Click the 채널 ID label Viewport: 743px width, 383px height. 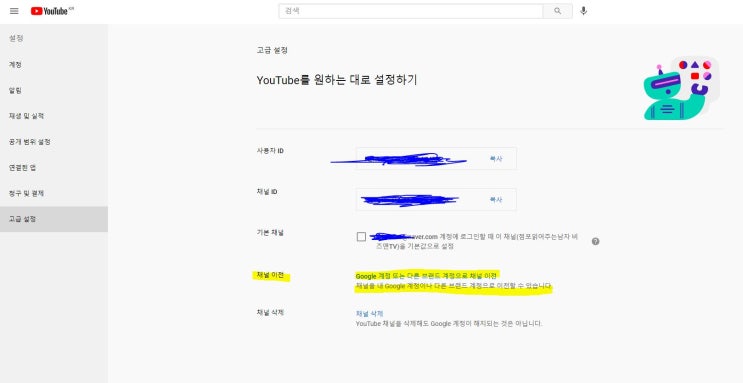point(267,192)
